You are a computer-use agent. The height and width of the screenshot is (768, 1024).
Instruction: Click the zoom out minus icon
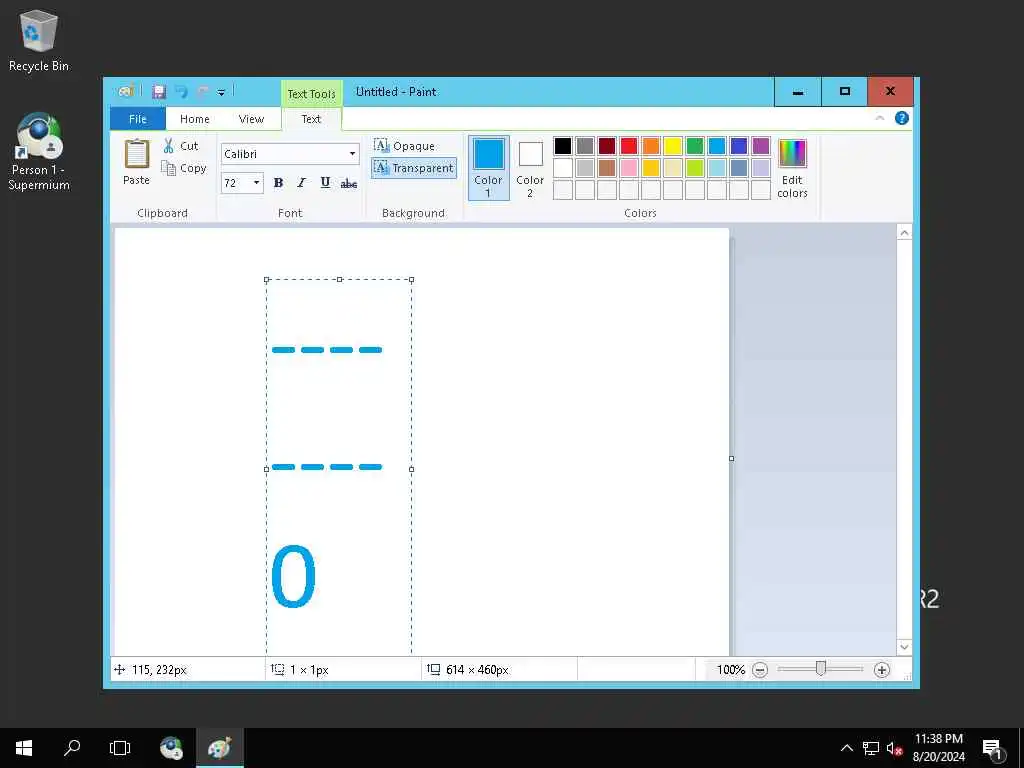pyautogui.click(x=760, y=670)
